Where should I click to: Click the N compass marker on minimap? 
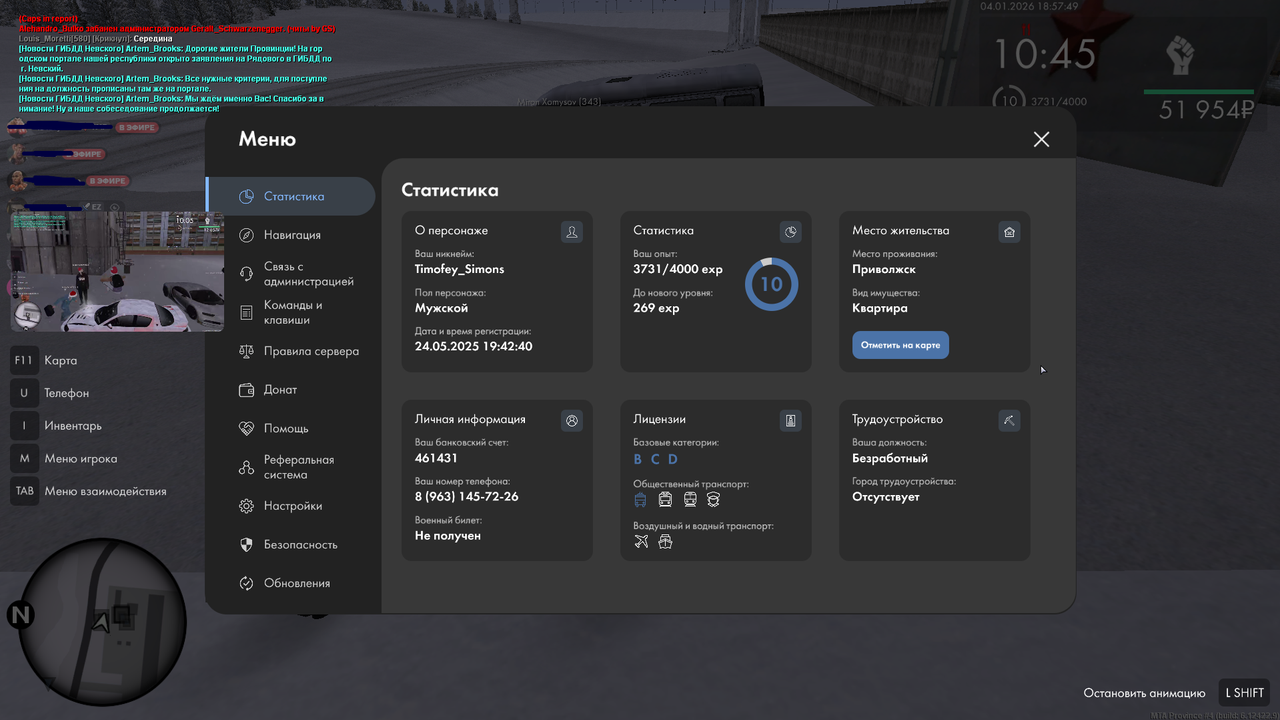coord(20,614)
